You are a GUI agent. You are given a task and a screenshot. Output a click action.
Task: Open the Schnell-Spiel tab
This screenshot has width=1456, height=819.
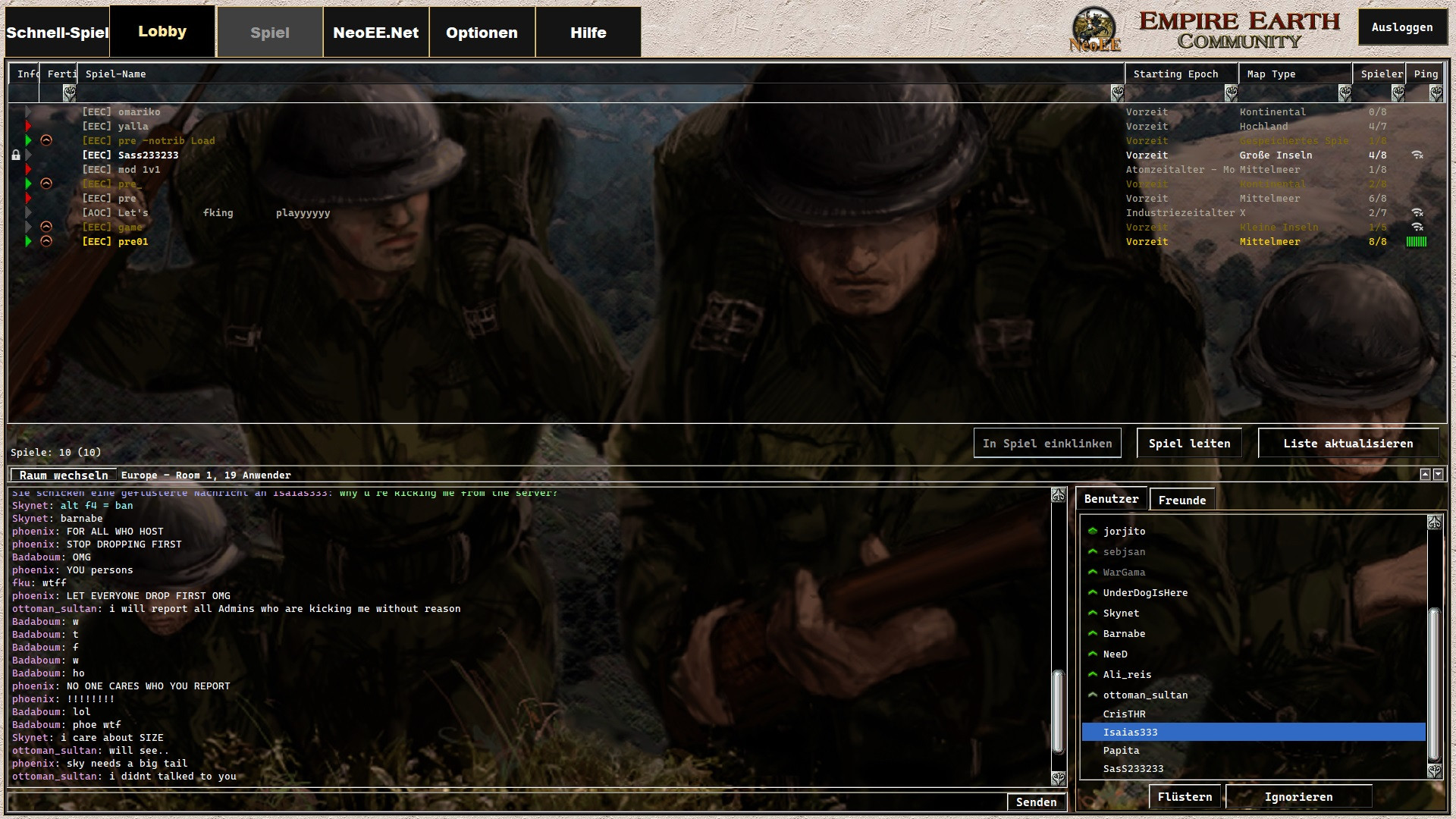(58, 33)
